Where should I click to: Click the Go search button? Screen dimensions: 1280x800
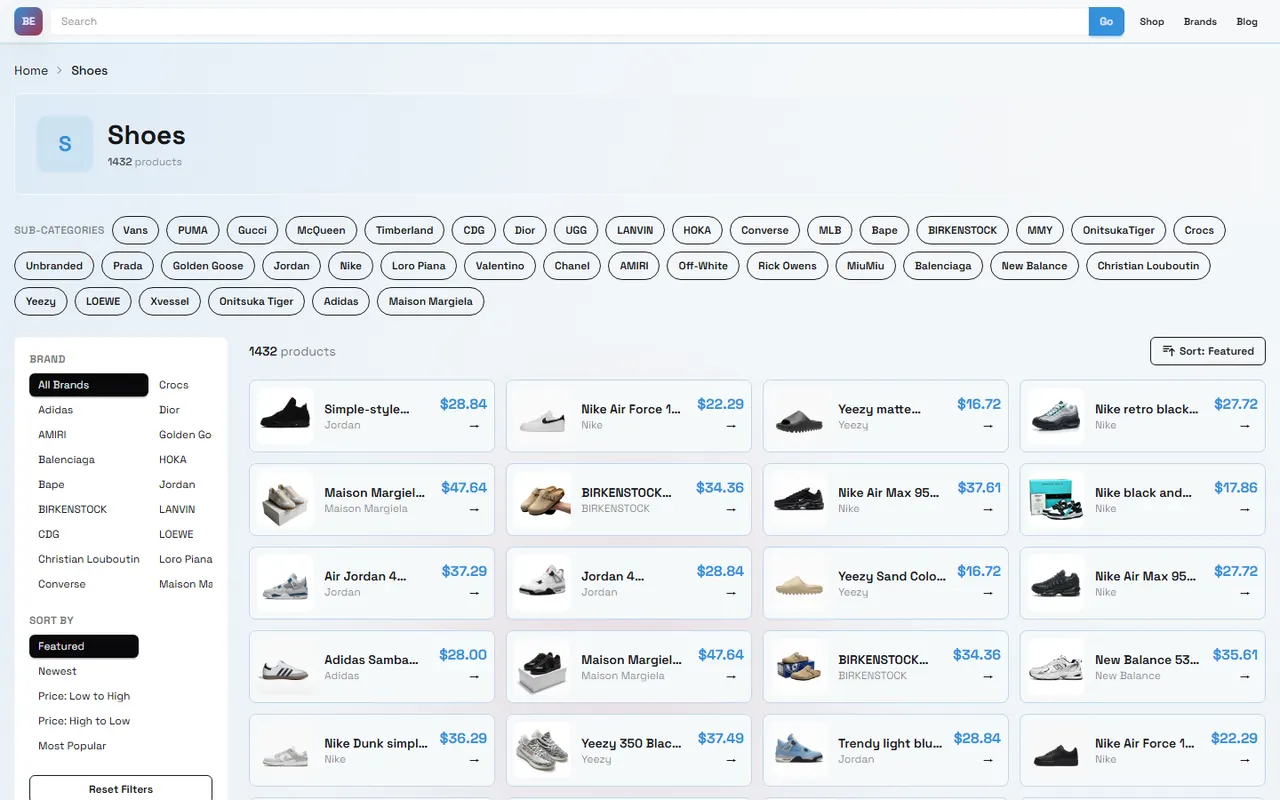coord(1106,21)
